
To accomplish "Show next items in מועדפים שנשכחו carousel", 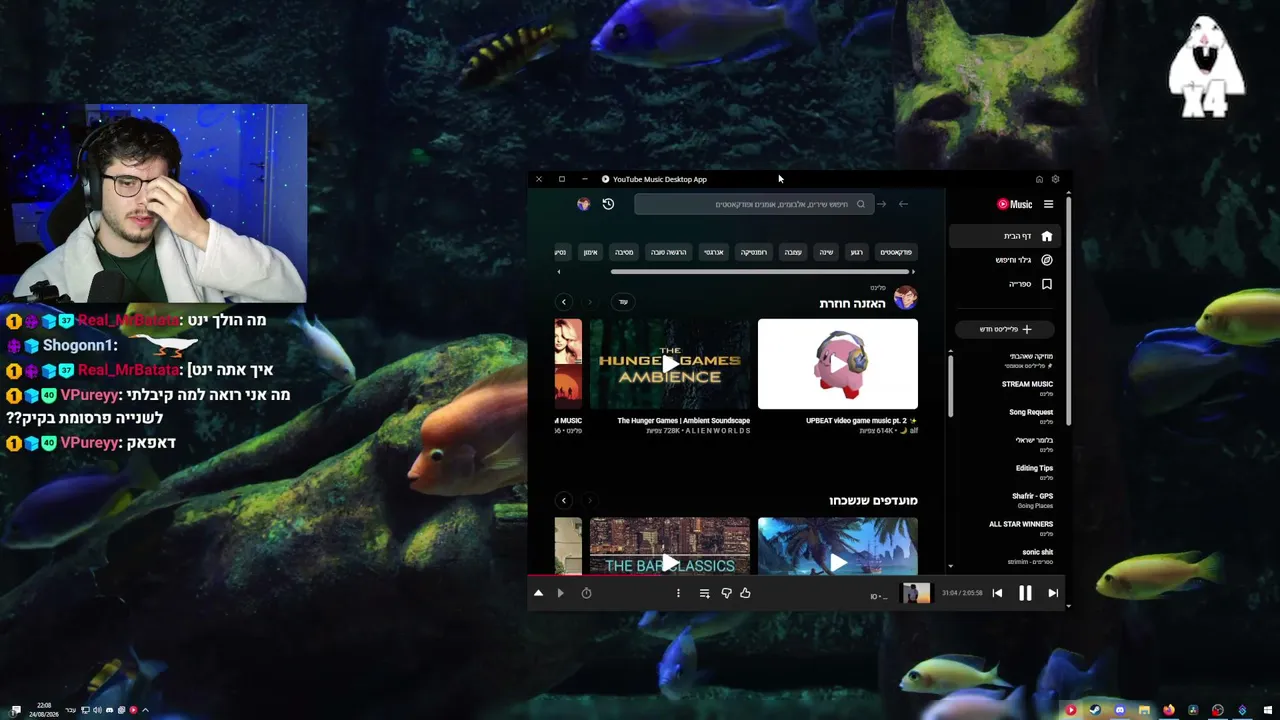I will (563, 500).
